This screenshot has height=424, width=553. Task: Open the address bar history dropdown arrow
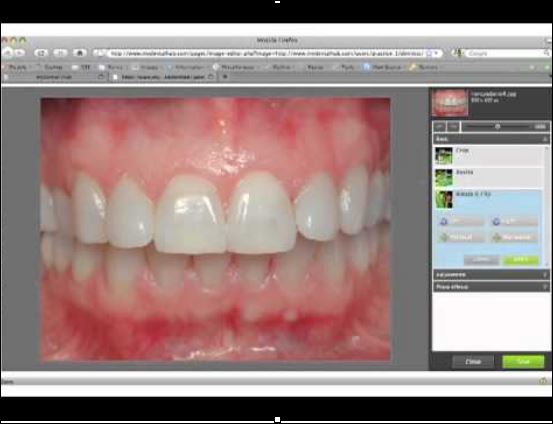tap(436, 53)
